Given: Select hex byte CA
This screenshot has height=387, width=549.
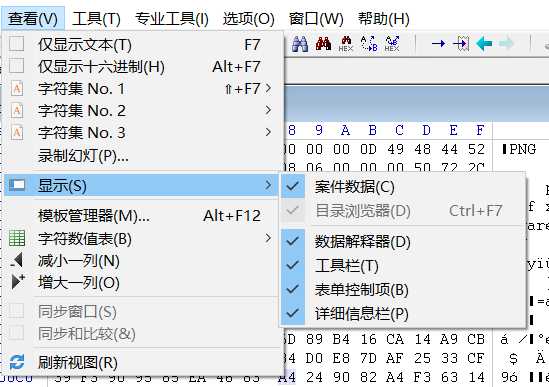Looking at the screenshot, I should pos(395,339).
